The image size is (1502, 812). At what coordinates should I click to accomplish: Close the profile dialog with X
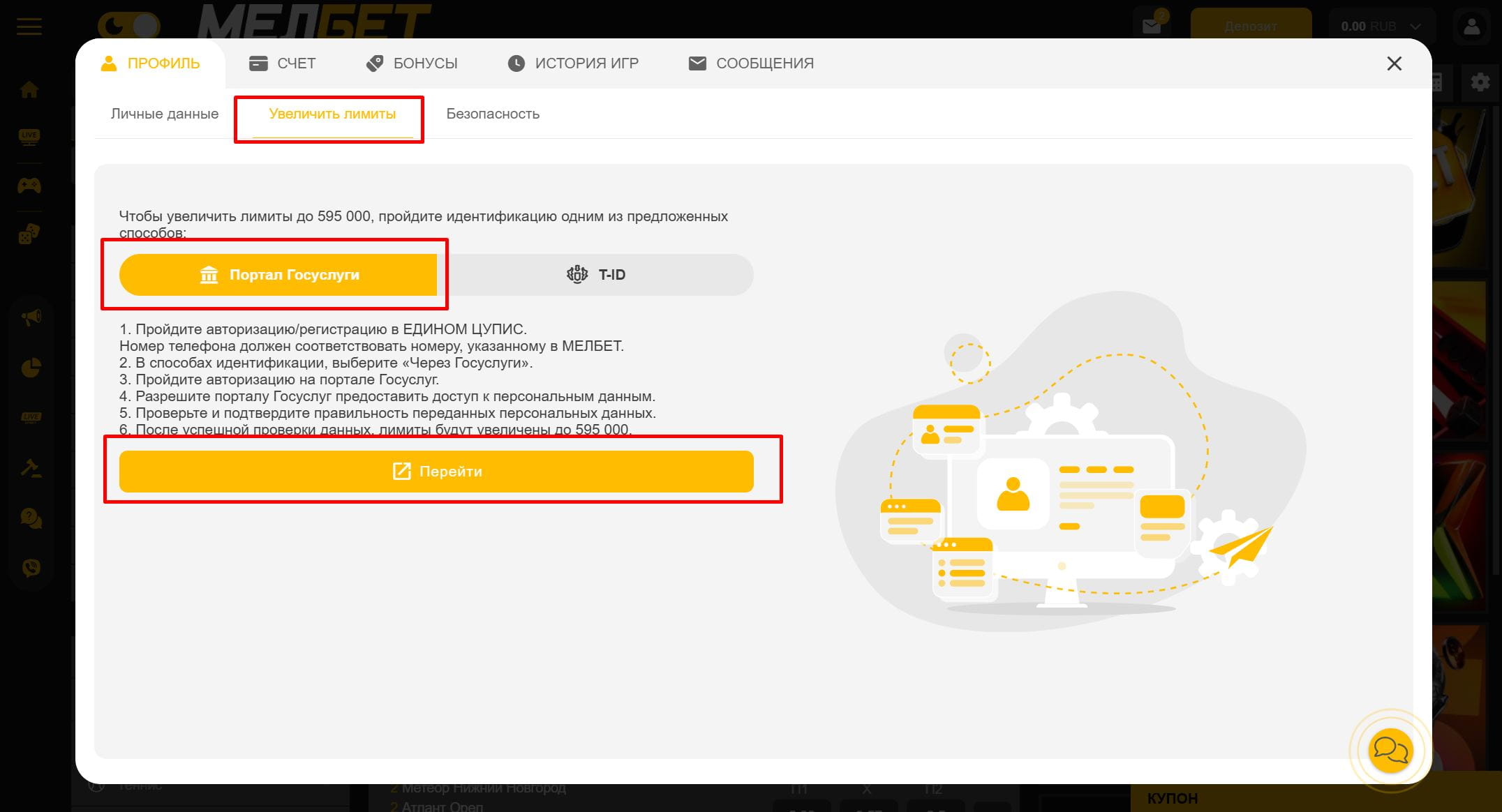point(1394,63)
